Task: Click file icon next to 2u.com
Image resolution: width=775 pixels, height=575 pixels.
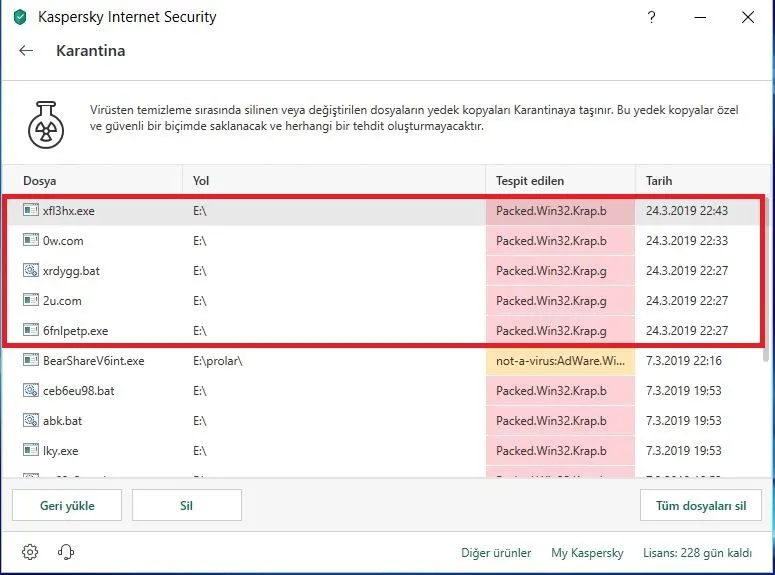Action: pos(31,300)
